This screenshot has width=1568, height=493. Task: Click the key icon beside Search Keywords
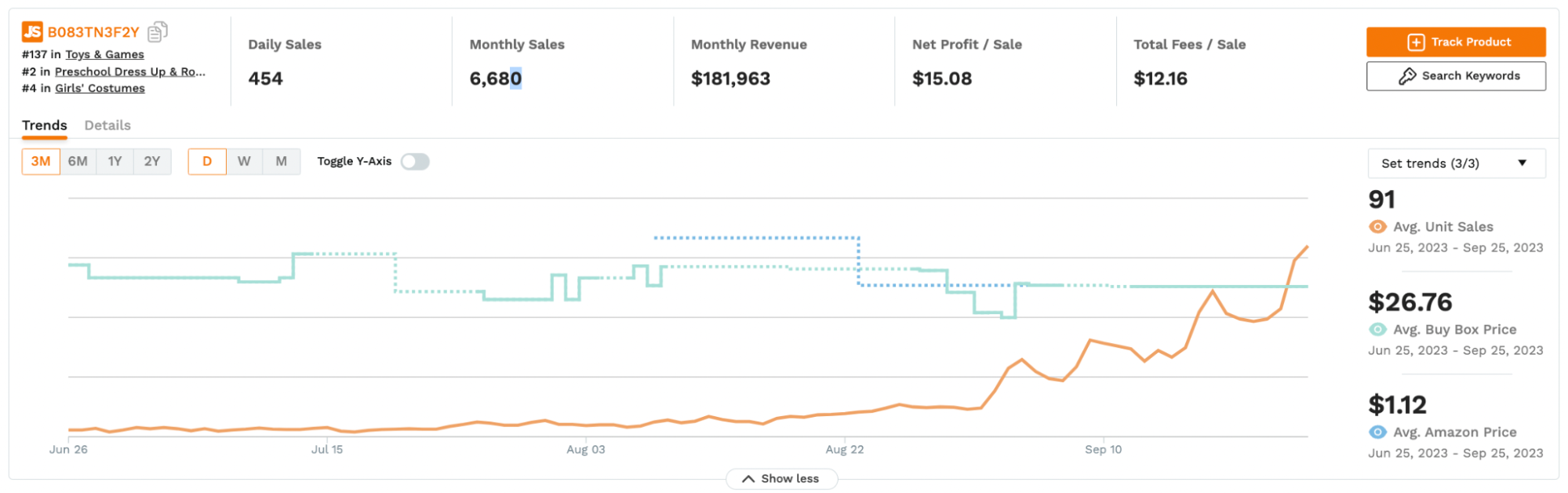click(x=1407, y=76)
